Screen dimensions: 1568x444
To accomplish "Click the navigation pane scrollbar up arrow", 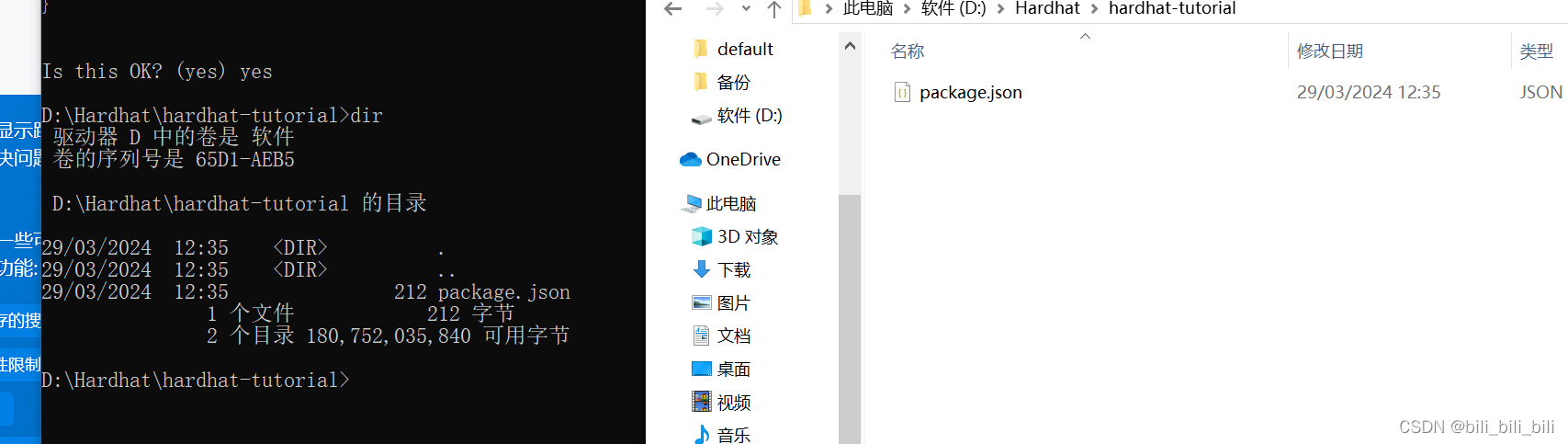I will click(x=850, y=46).
